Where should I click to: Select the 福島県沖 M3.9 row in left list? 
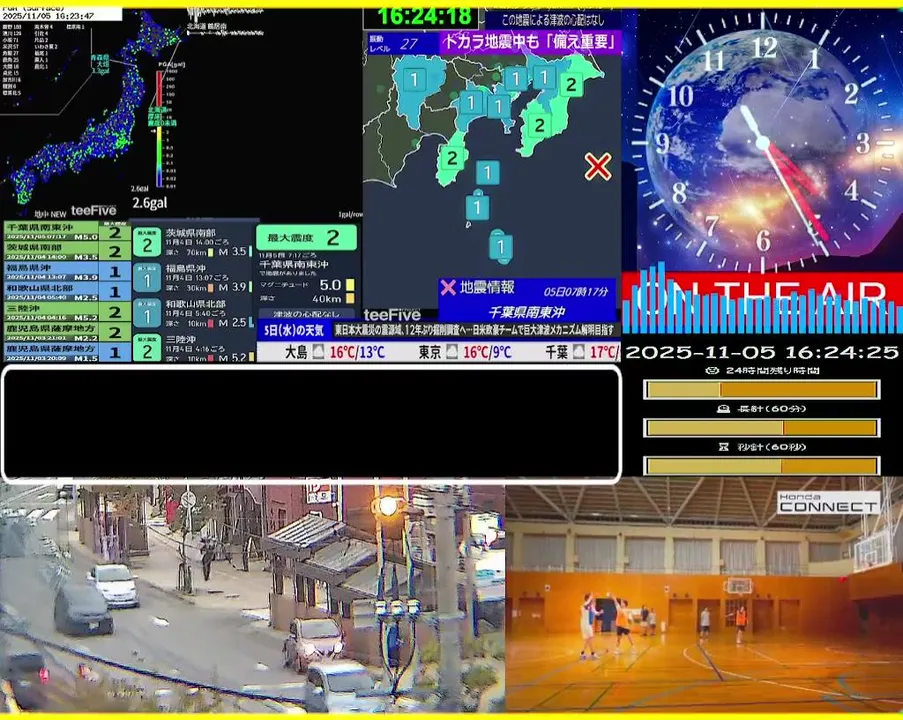click(x=67, y=272)
